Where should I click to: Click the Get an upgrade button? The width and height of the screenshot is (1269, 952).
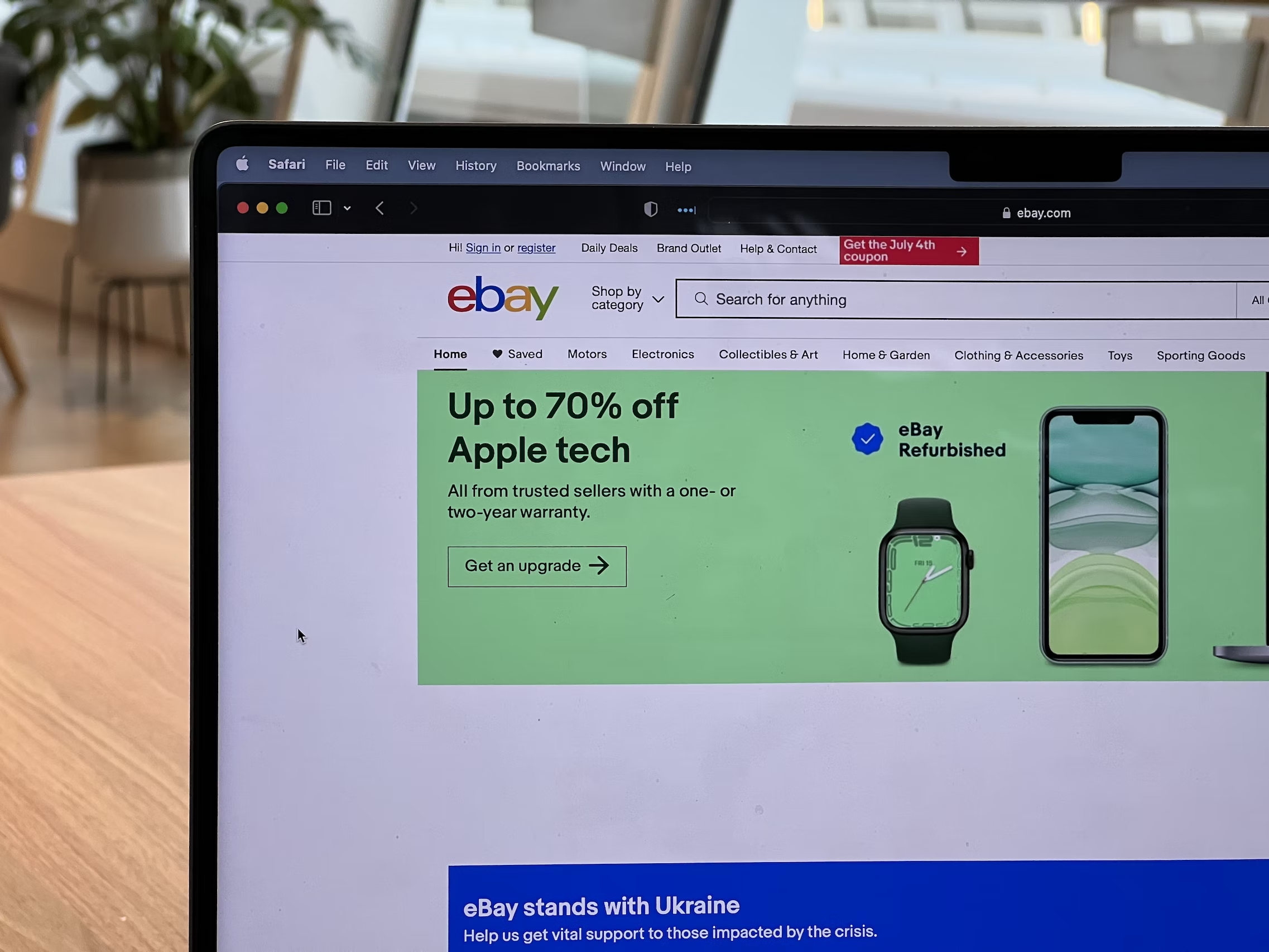[x=536, y=566]
